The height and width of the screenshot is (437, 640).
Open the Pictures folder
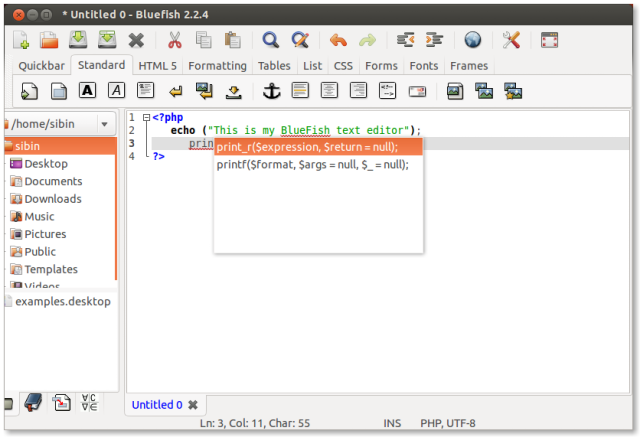60,234
